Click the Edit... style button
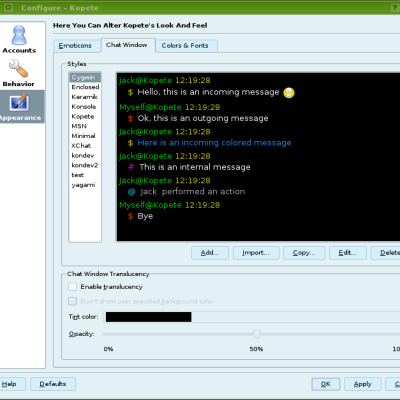The height and width of the screenshot is (400, 400). tap(348, 253)
